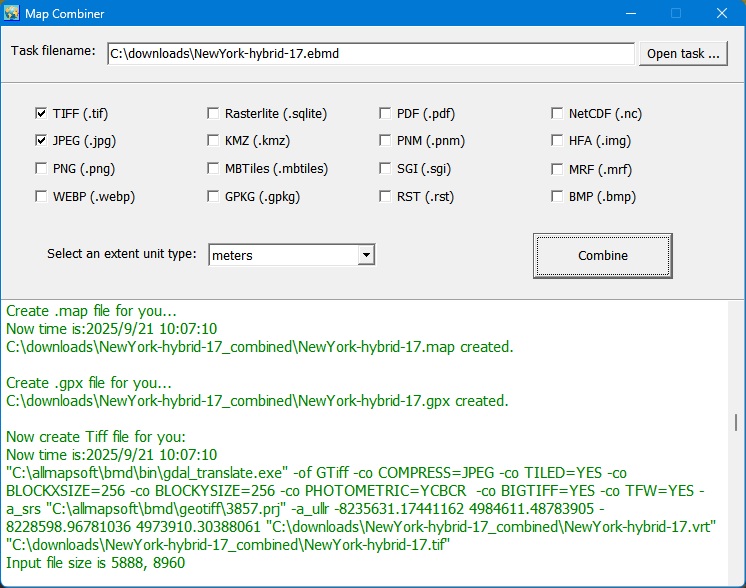
Task: Click the Open task ... button
Action: 683,54
